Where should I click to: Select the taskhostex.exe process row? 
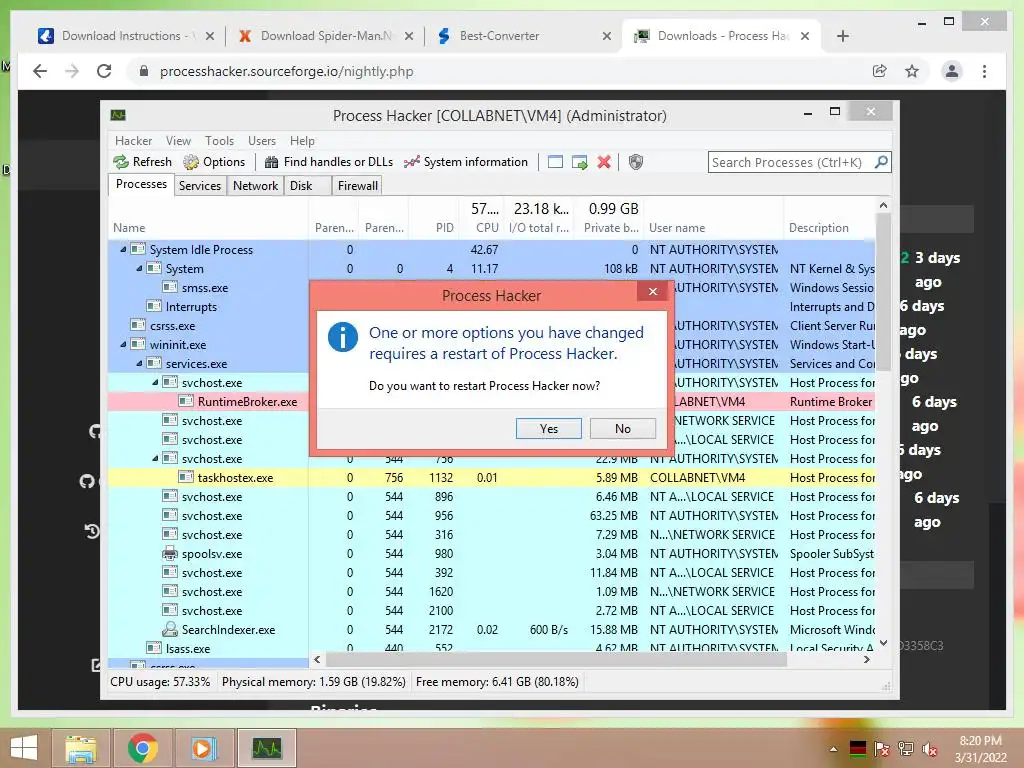click(491, 477)
